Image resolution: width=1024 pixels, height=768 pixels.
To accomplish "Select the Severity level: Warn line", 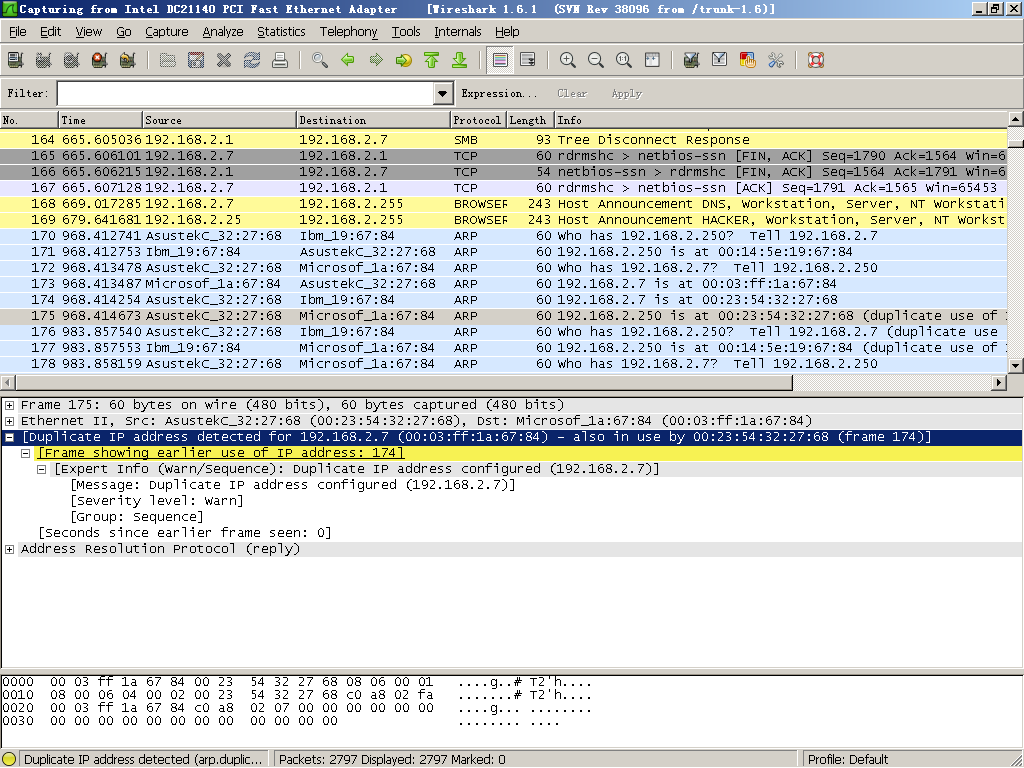I will click(x=157, y=501).
